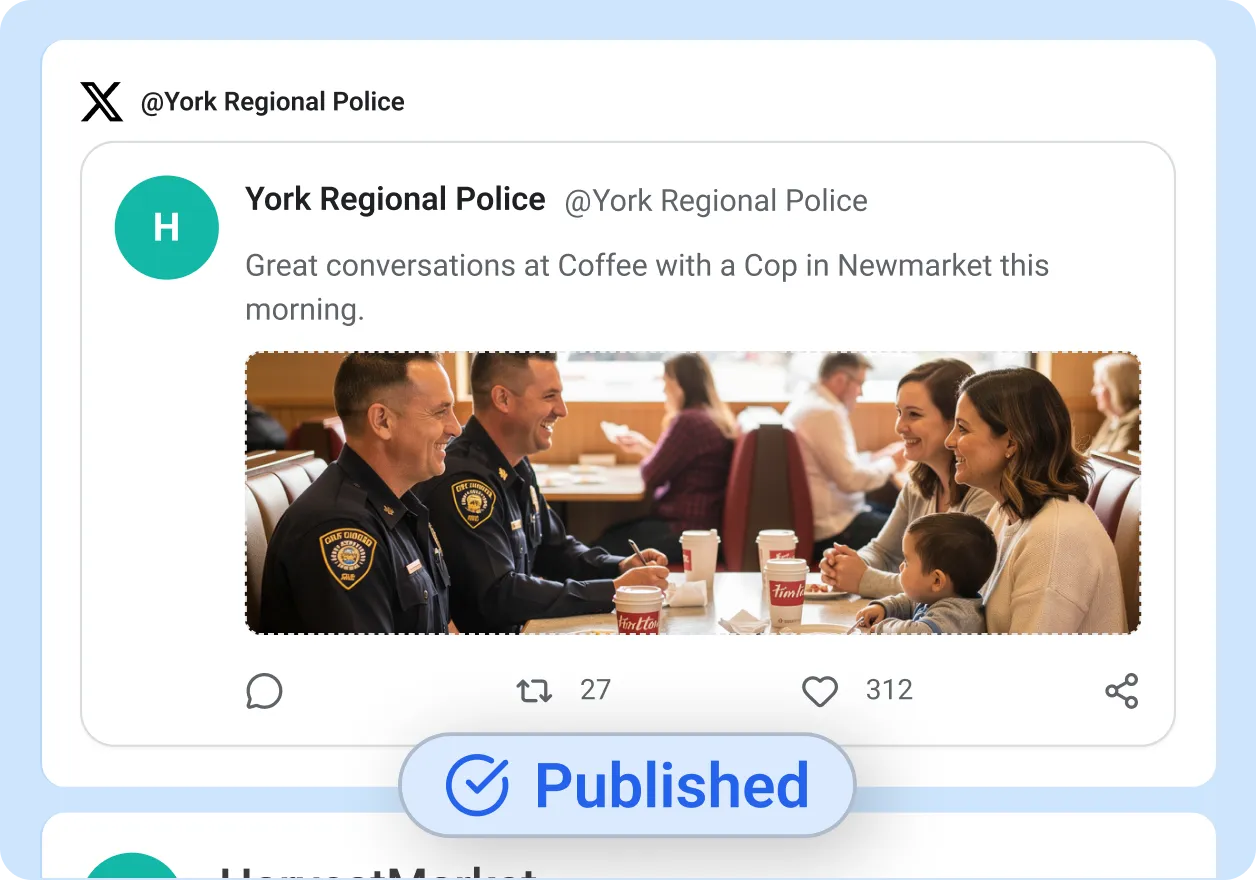The image size is (1256, 880).
Task: Click the bold York Regional Police display name
Action: coord(395,199)
